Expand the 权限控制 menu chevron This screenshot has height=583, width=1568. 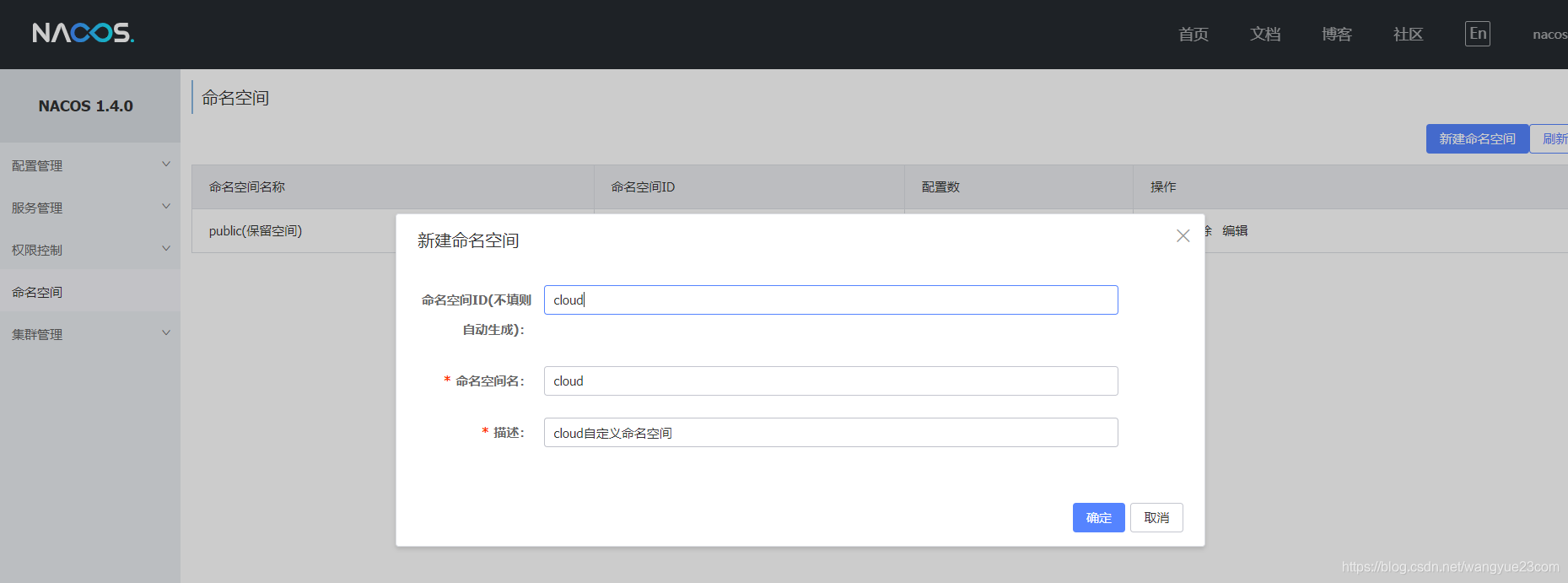[x=166, y=249]
